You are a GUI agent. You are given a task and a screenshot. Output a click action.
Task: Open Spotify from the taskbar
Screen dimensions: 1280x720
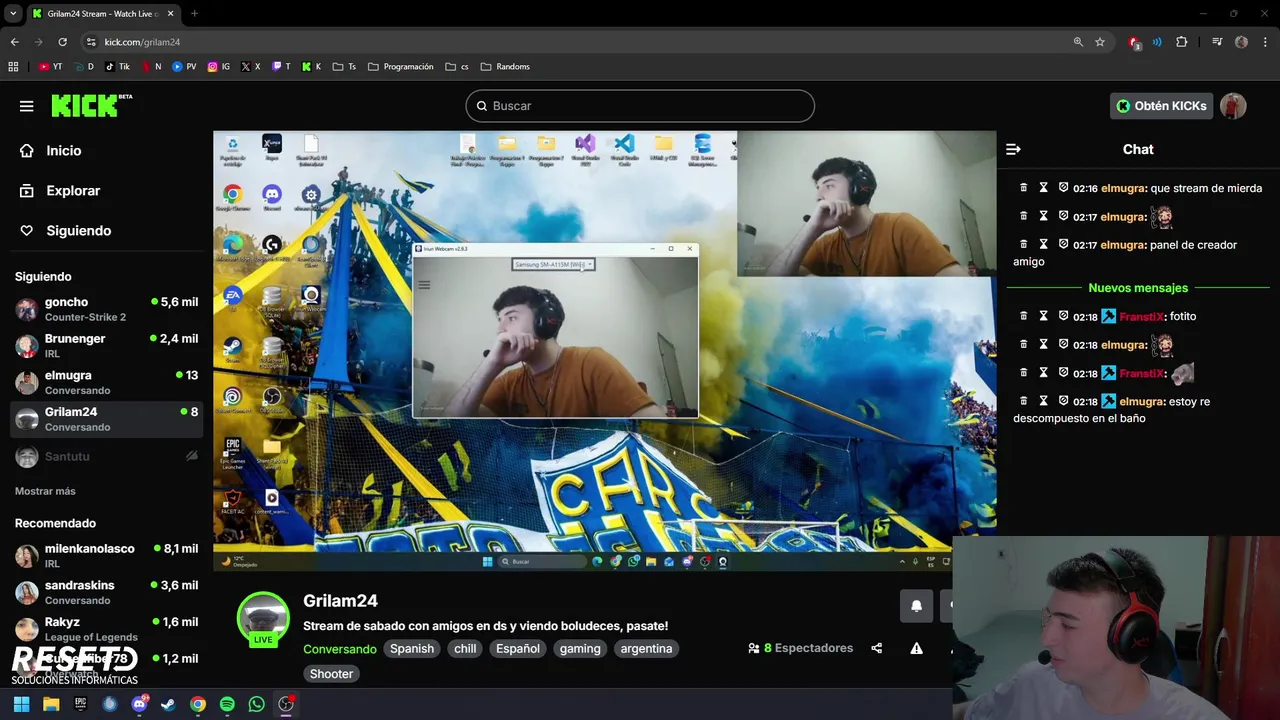click(227, 704)
